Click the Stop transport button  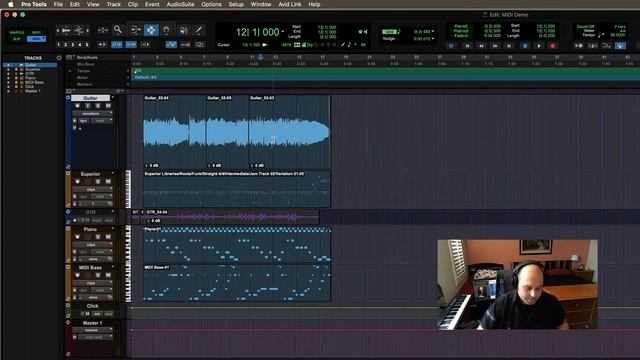pyautogui.click(x=525, y=46)
